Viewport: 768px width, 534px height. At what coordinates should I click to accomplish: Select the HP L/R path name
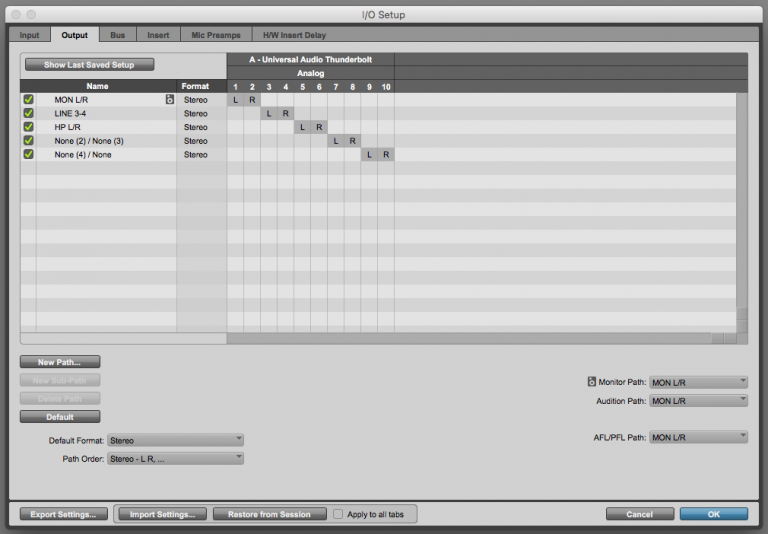click(x=68, y=127)
